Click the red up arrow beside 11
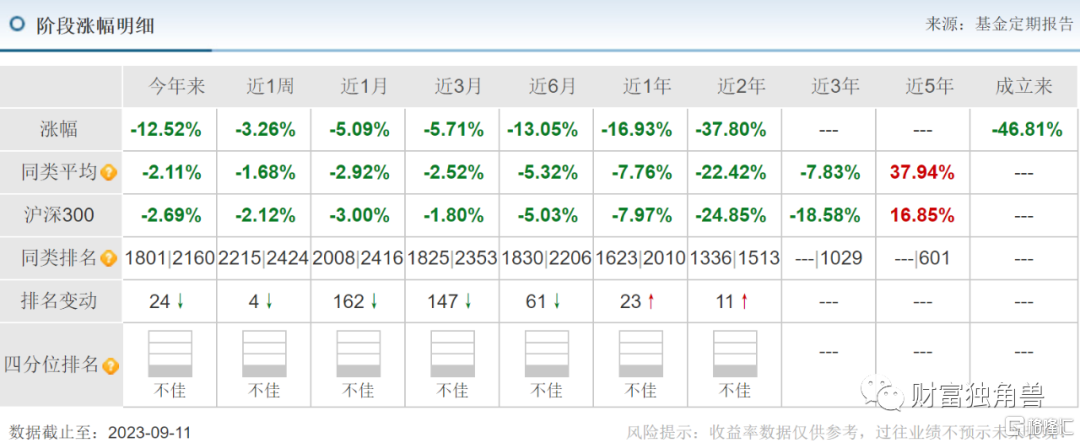 [x=743, y=301]
